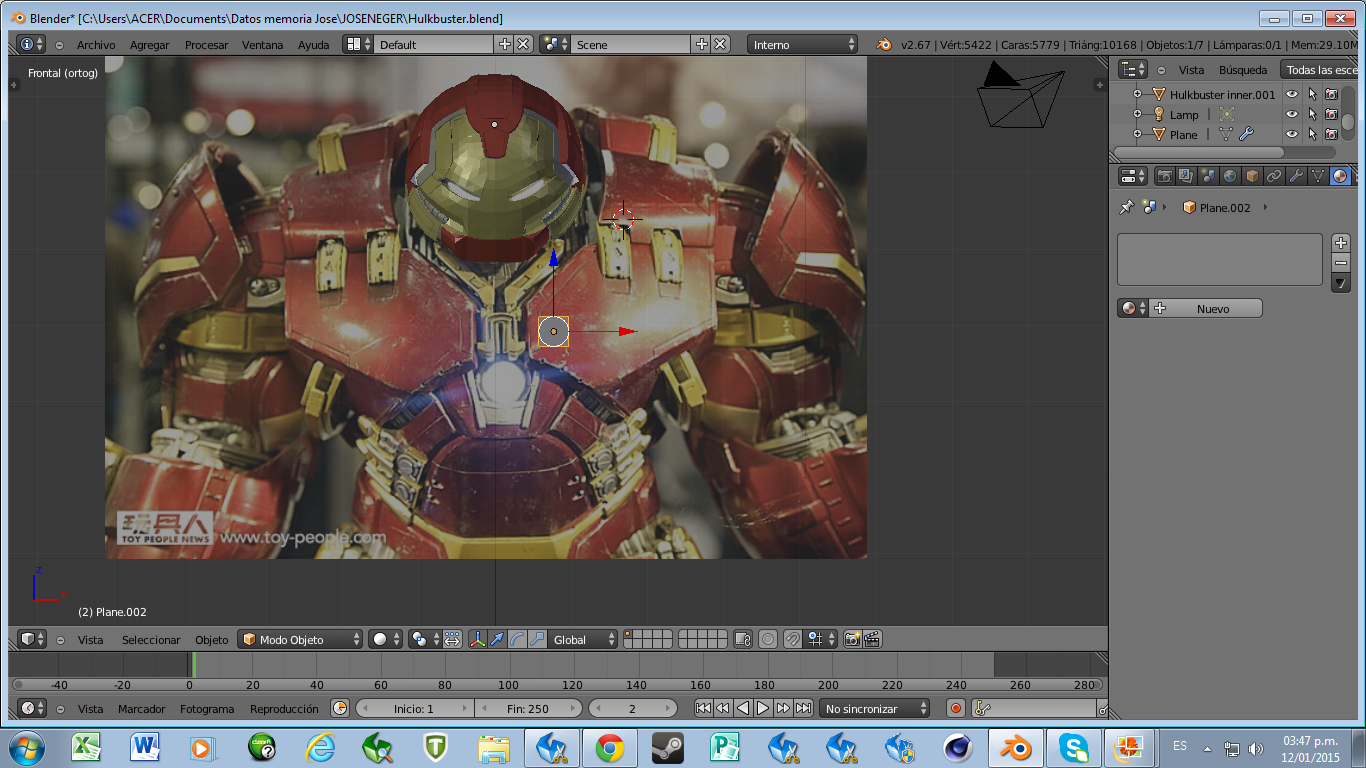Select the translate manipulator arrow icon
The width and height of the screenshot is (1366, 768).
[496, 639]
